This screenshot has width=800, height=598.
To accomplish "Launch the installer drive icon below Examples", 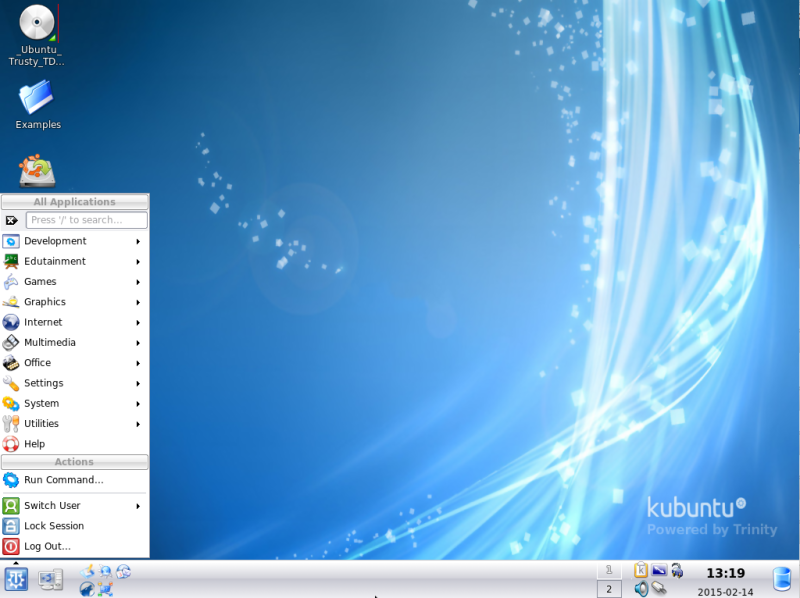I will pos(37,171).
